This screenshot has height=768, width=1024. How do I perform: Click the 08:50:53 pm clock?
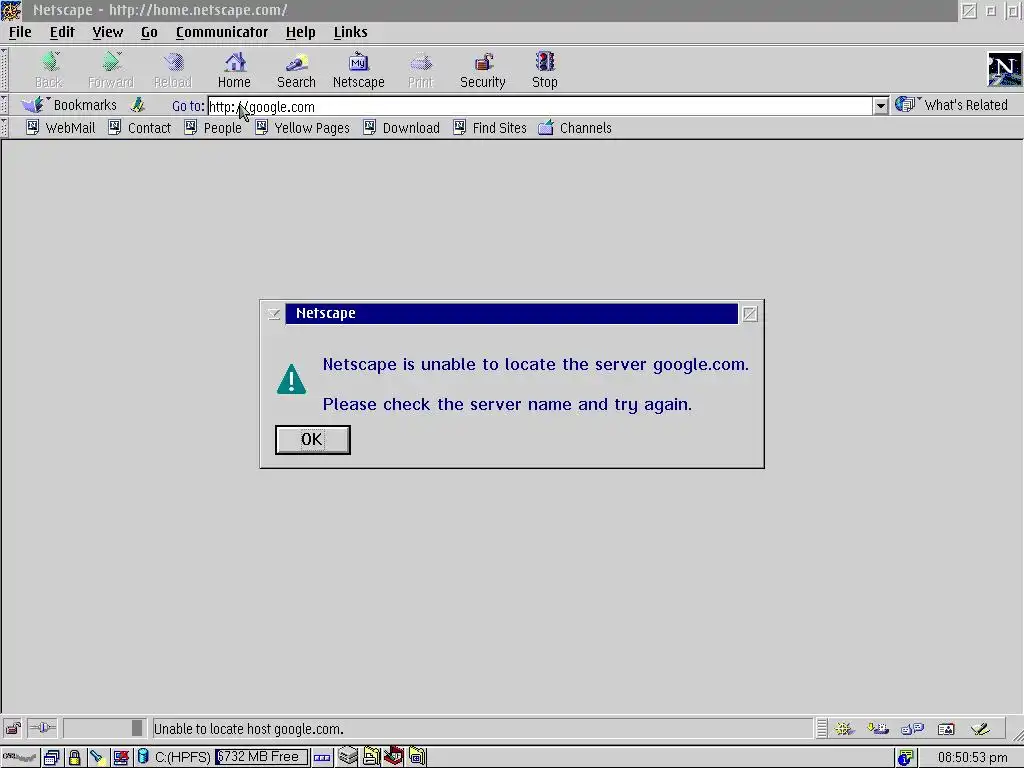(973, 758)
